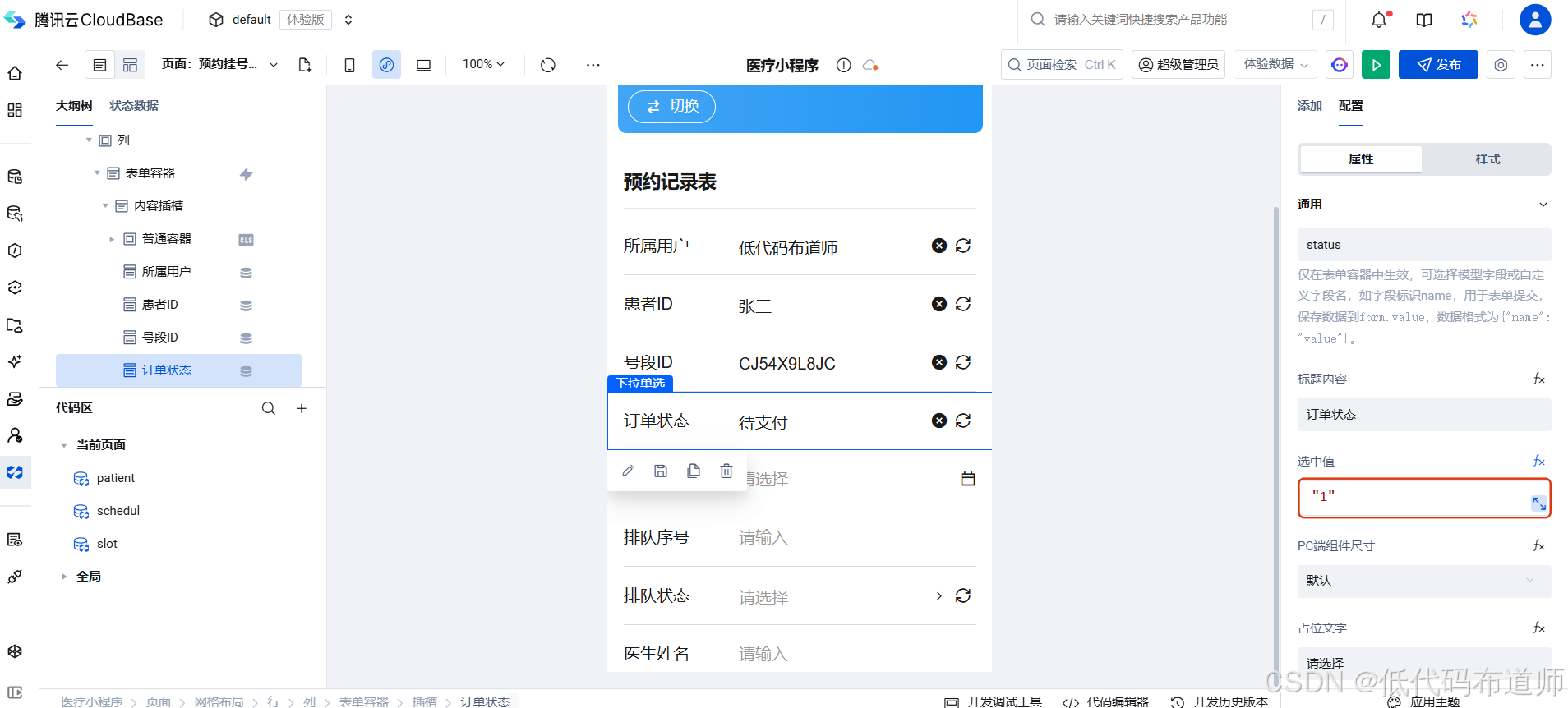Refresh the 患者ID field
Image resolution: width=1568 pixels, height=708 pixels.
click(963, 304)
